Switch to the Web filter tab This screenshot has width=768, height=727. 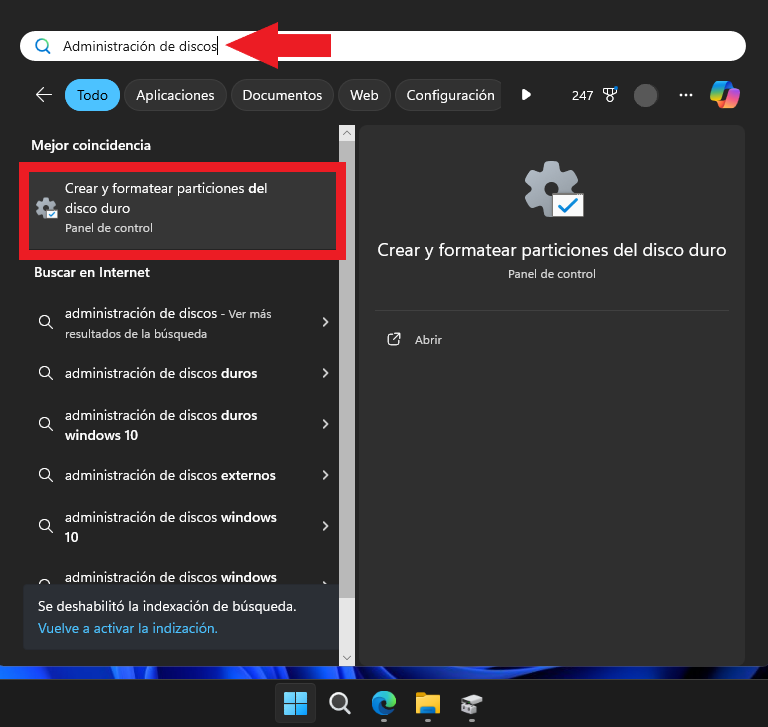click(364, 95)
